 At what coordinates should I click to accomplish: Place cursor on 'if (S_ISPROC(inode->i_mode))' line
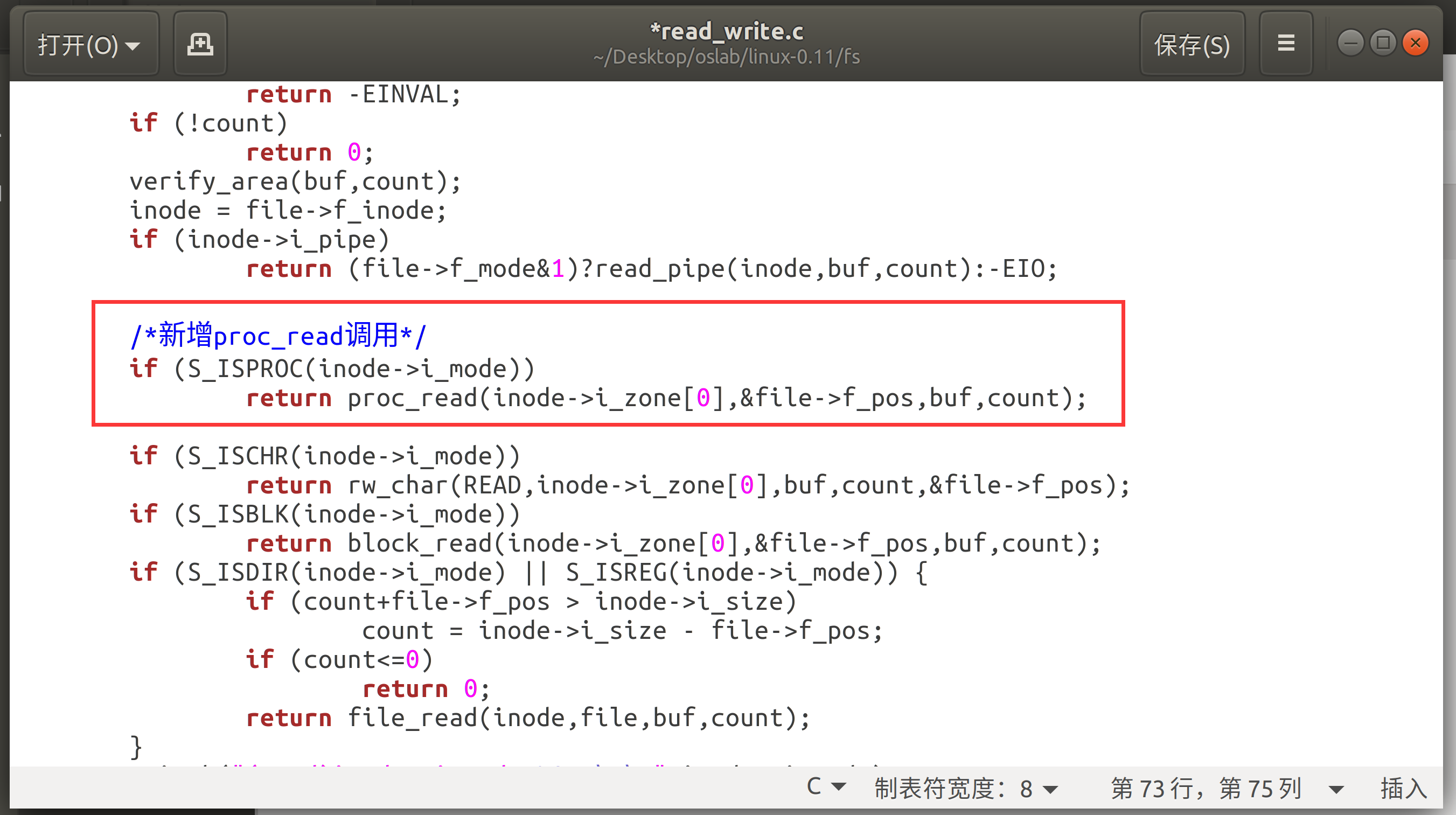pyautogui.click(x=332, y=368)
